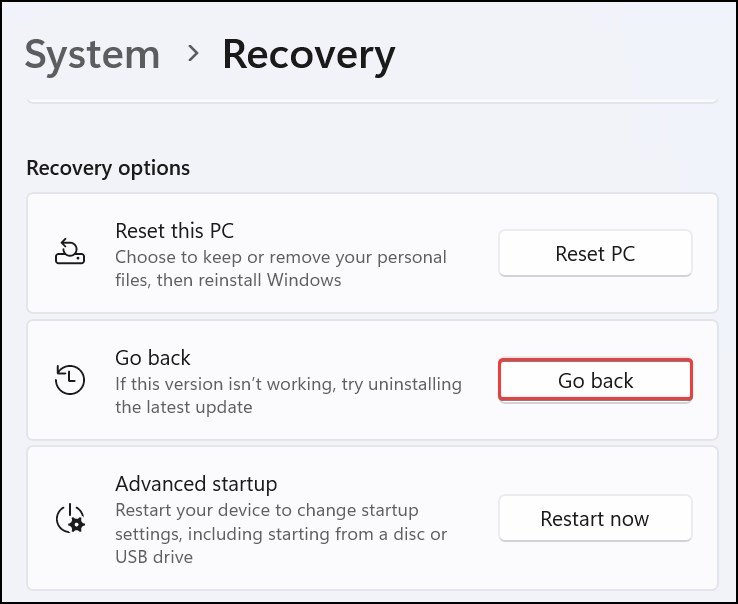Click the "Recovery options" section label
738x604 pixels.
tap(108, 168)
